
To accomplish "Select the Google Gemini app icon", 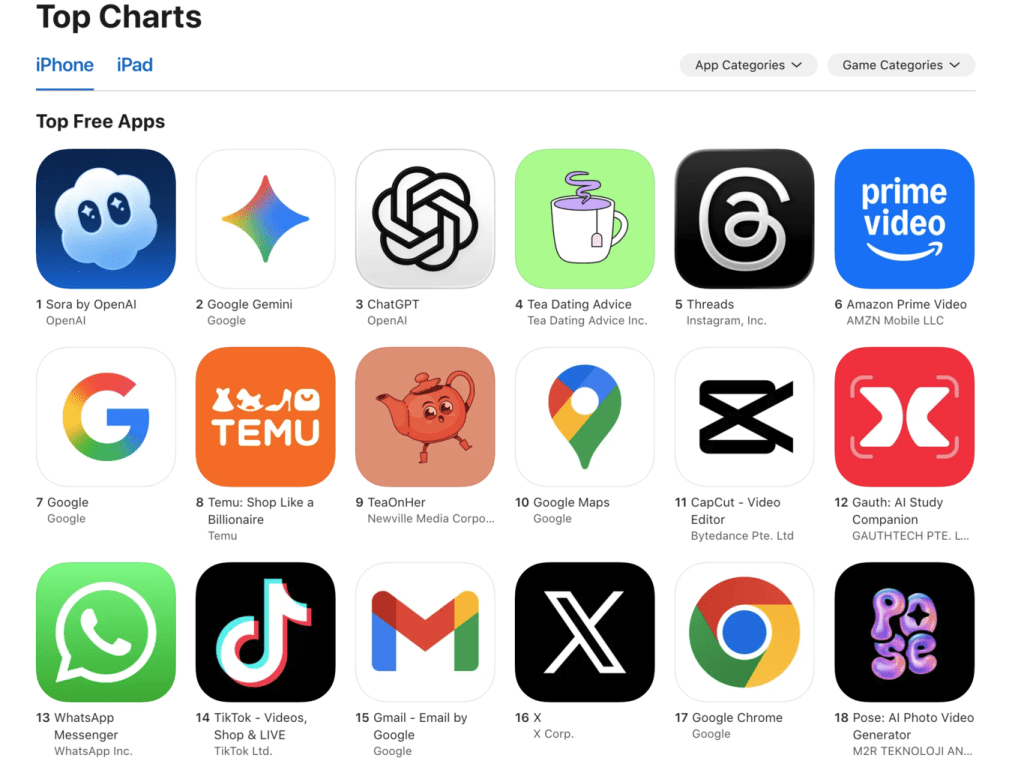I will [x=265, y=219].
